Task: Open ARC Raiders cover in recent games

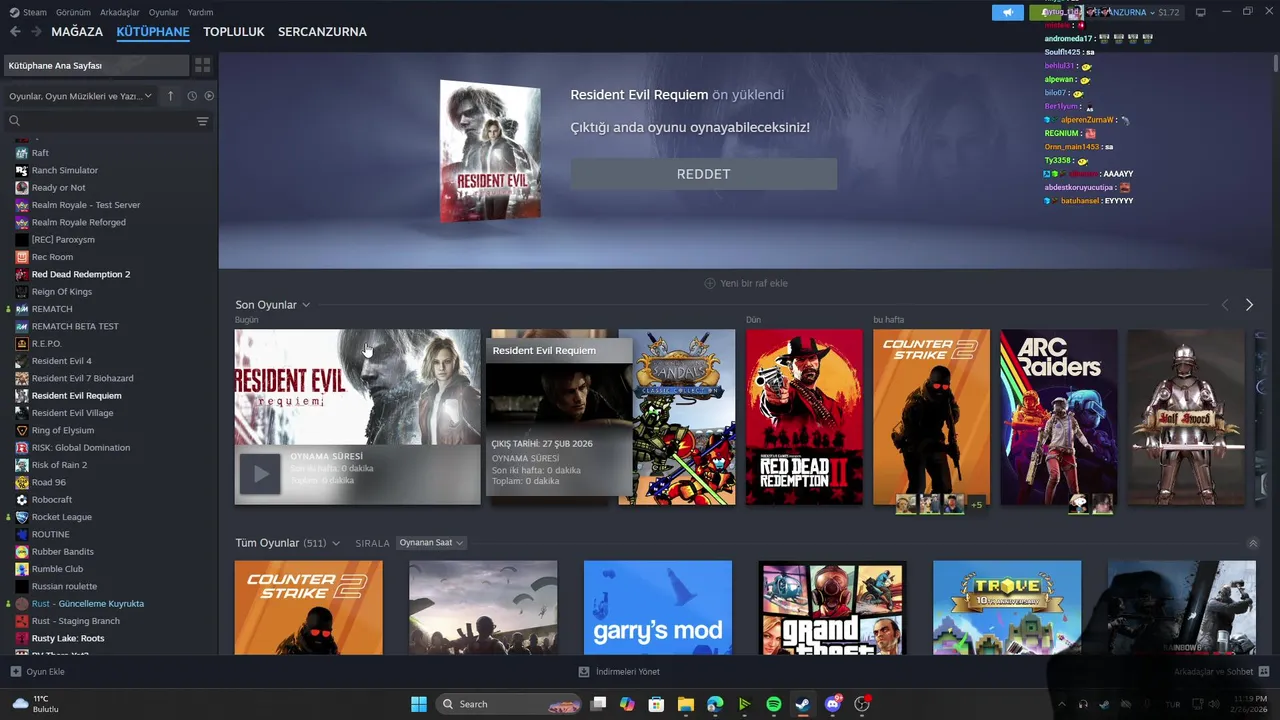Action: pyautogui.click(x=1059, y=417)
